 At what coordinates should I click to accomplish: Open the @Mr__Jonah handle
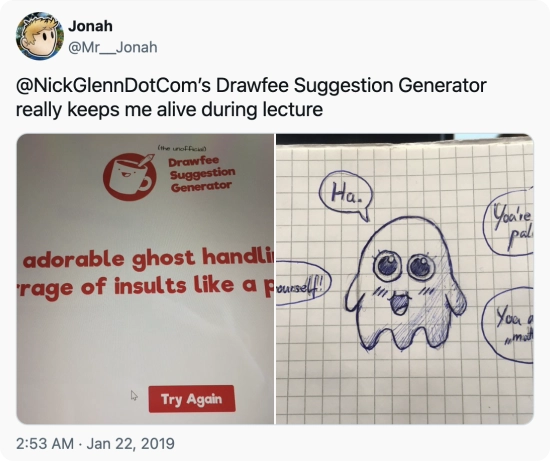tap(113, 47)
